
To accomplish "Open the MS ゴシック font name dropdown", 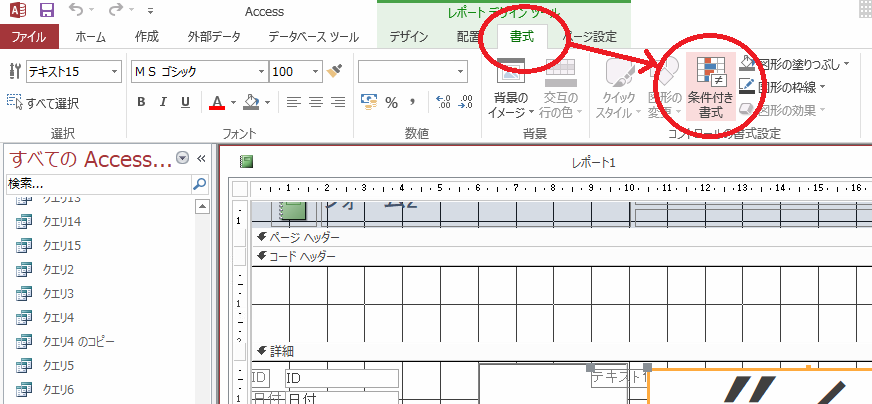I will [262, 72].
